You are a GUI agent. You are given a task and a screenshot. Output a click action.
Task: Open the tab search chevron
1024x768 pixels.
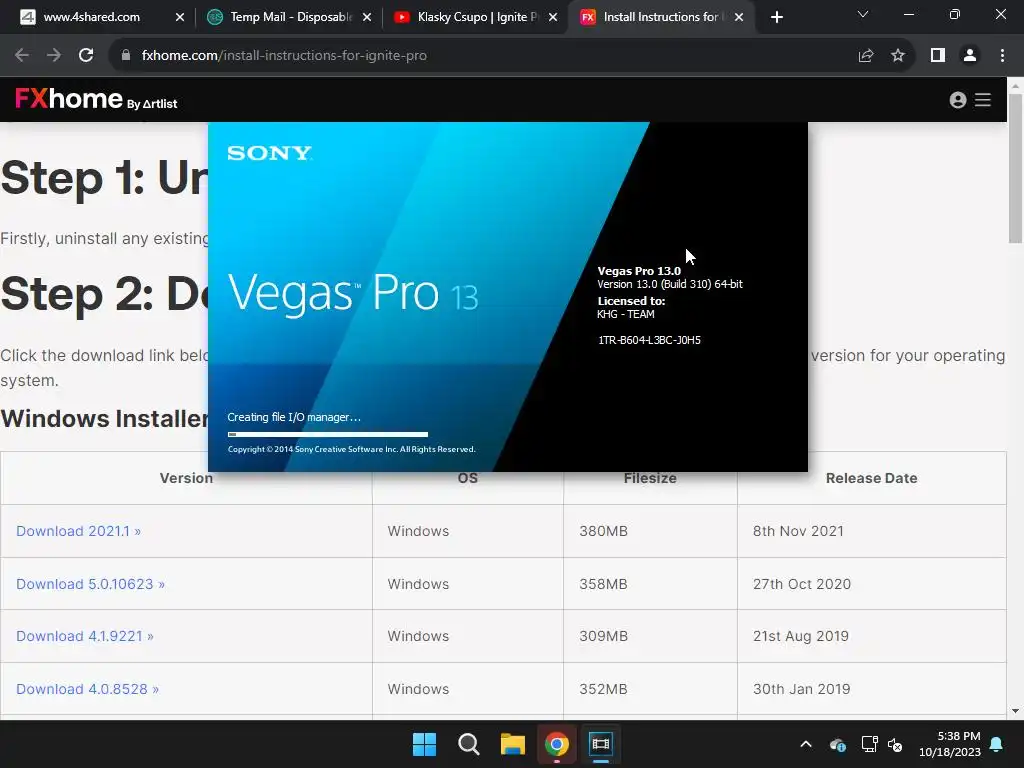click(863, 14)
